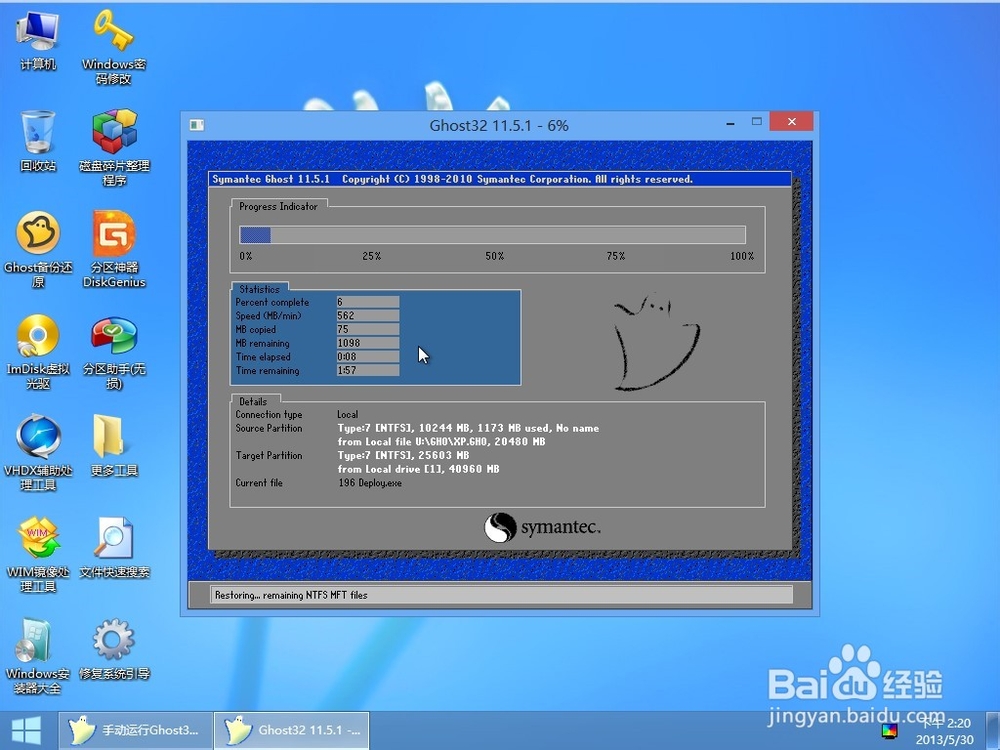This screenshot has height=750, width=1000.
Task: Click the 2013/5/30 taskbar date
Action: (945, 740)
